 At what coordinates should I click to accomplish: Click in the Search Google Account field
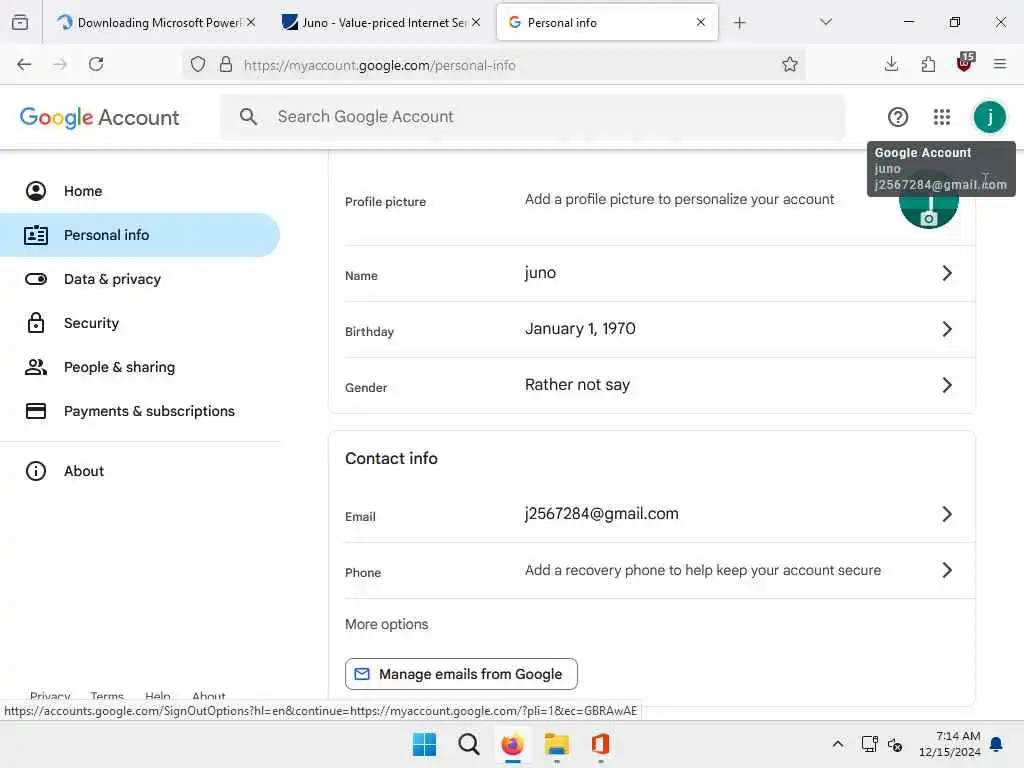pyautogui.click(x=532, y=117)
